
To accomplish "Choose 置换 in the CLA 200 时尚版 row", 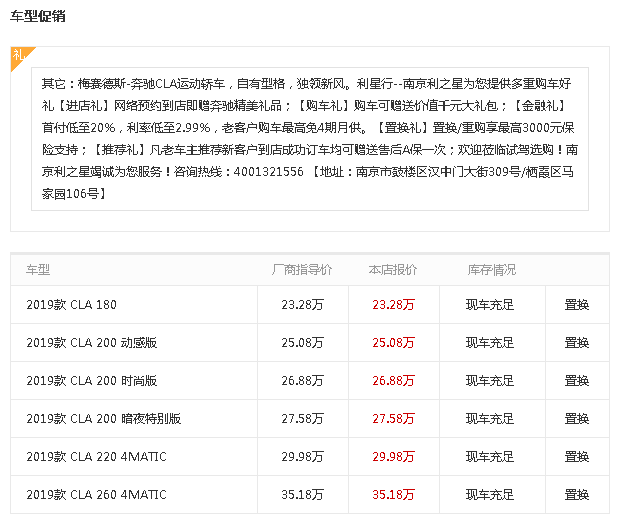I will [x=577, y=381].
